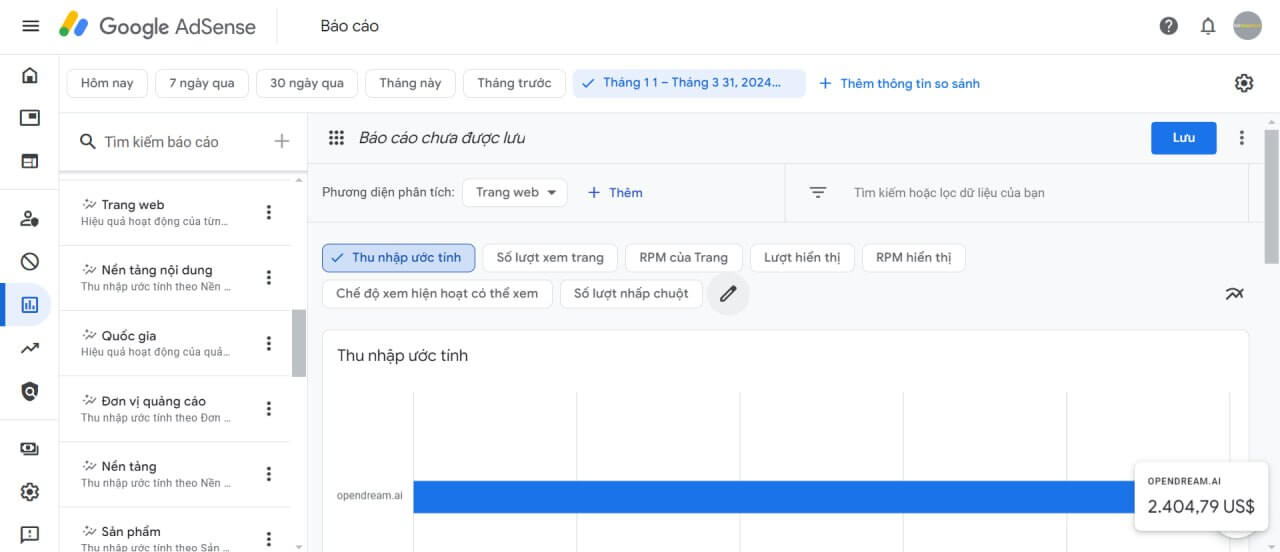
Task: Open the custom date range Tháng 1 – Tháng 3 selector
Action: [689, 83]
